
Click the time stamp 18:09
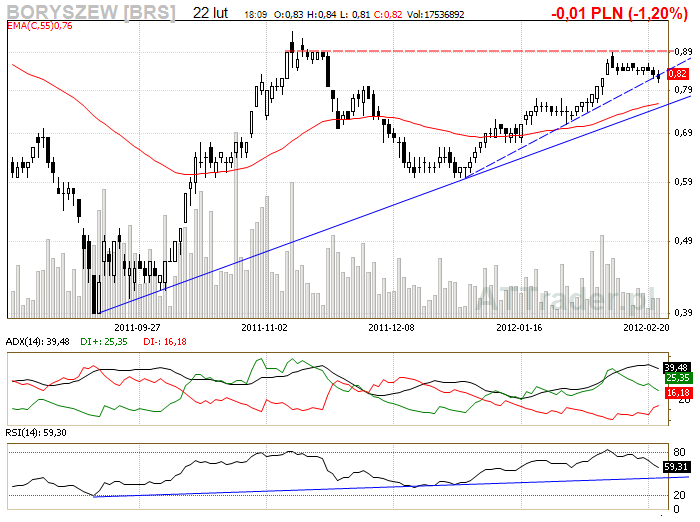tap(255, 15)
